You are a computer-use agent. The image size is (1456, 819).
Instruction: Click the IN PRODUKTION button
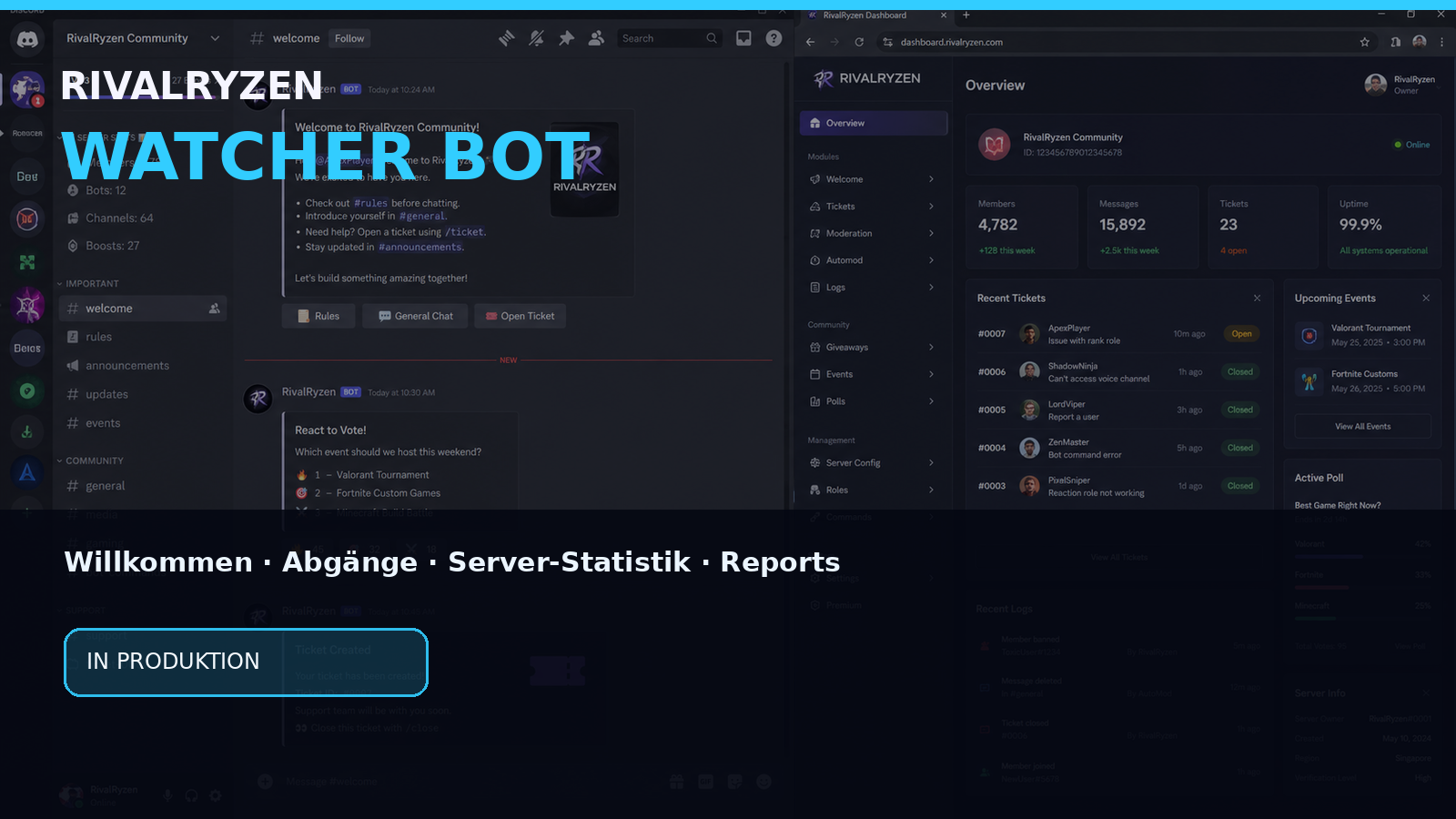246,662
